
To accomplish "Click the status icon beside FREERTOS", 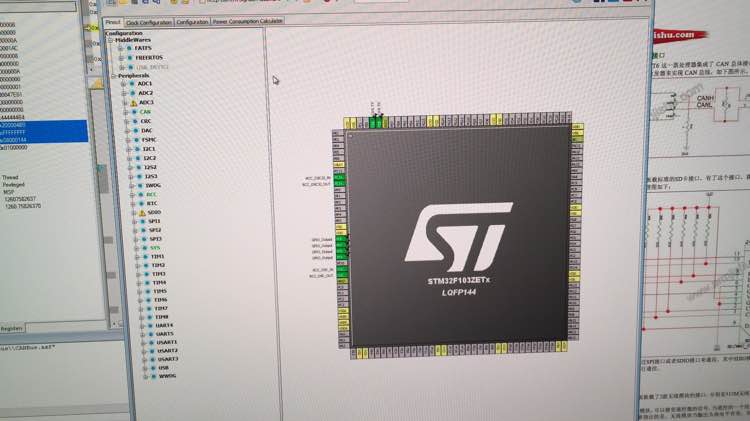I will pos(130,58).
